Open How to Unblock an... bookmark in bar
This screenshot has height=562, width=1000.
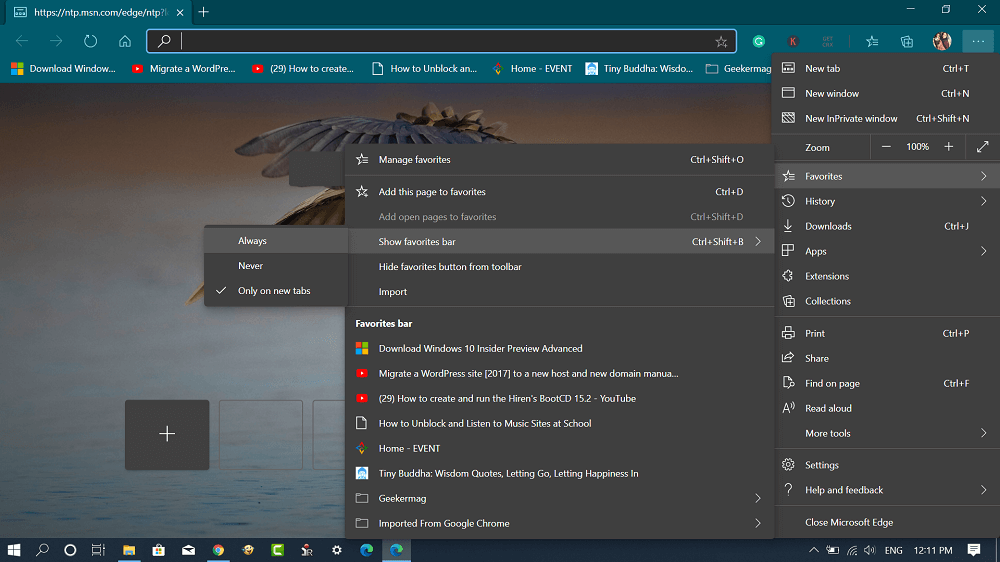pyautogui.click(x=425, y=68)
